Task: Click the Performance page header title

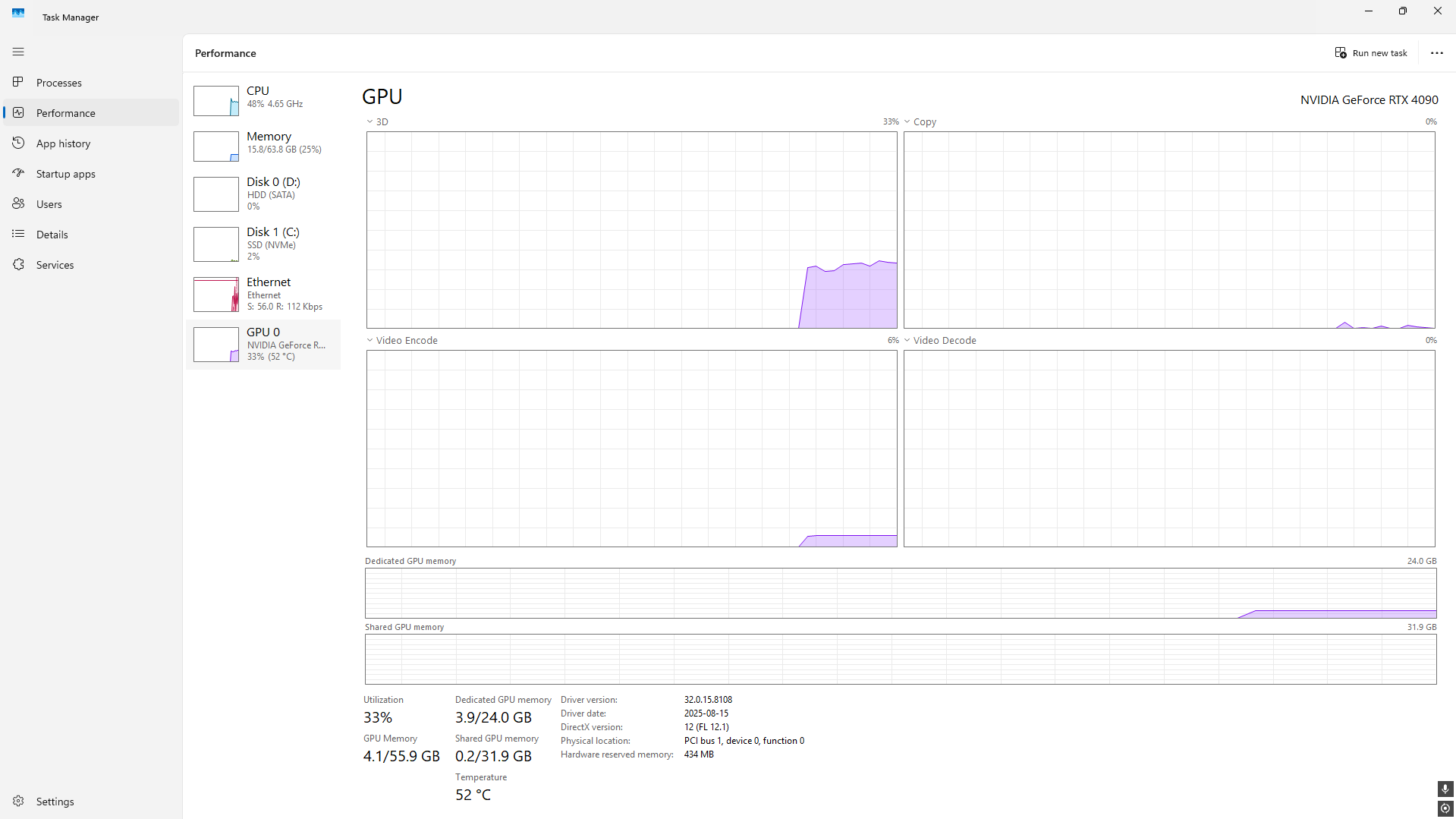Action: [225, 53]
